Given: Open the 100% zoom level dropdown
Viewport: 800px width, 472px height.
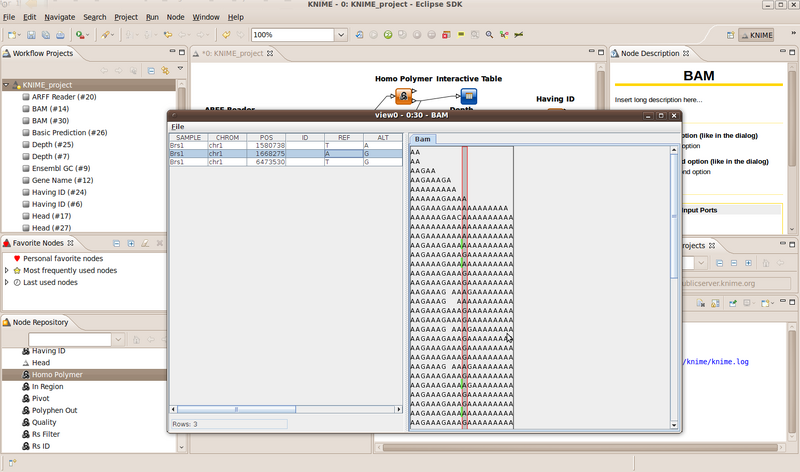Looking at the screenshot, I should click(x=341, y=34).
